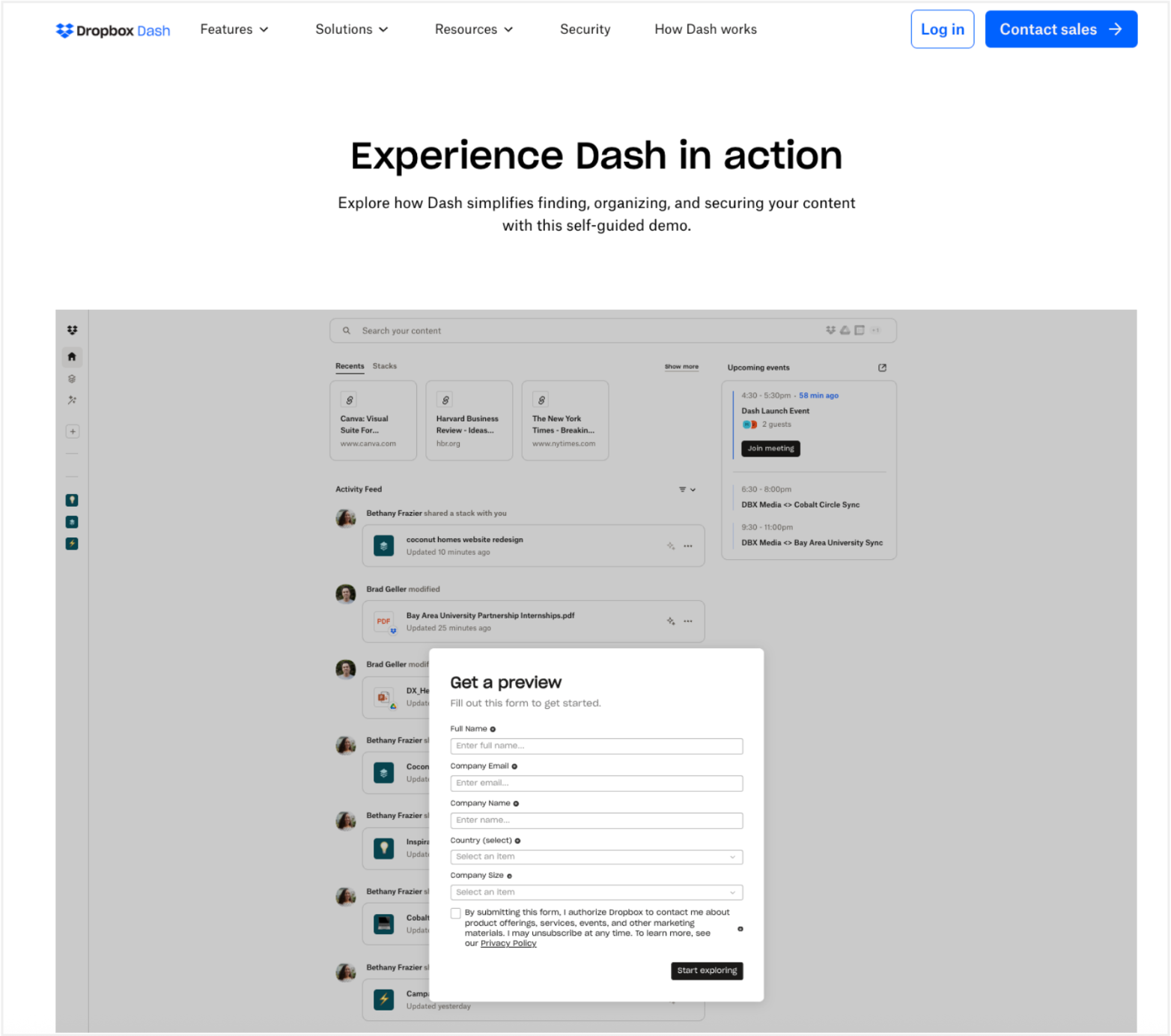This screenshot has width=1171, height=1036.
Task: Click sparkle icon on Internships.pdf row
Action: click(671, 621)
